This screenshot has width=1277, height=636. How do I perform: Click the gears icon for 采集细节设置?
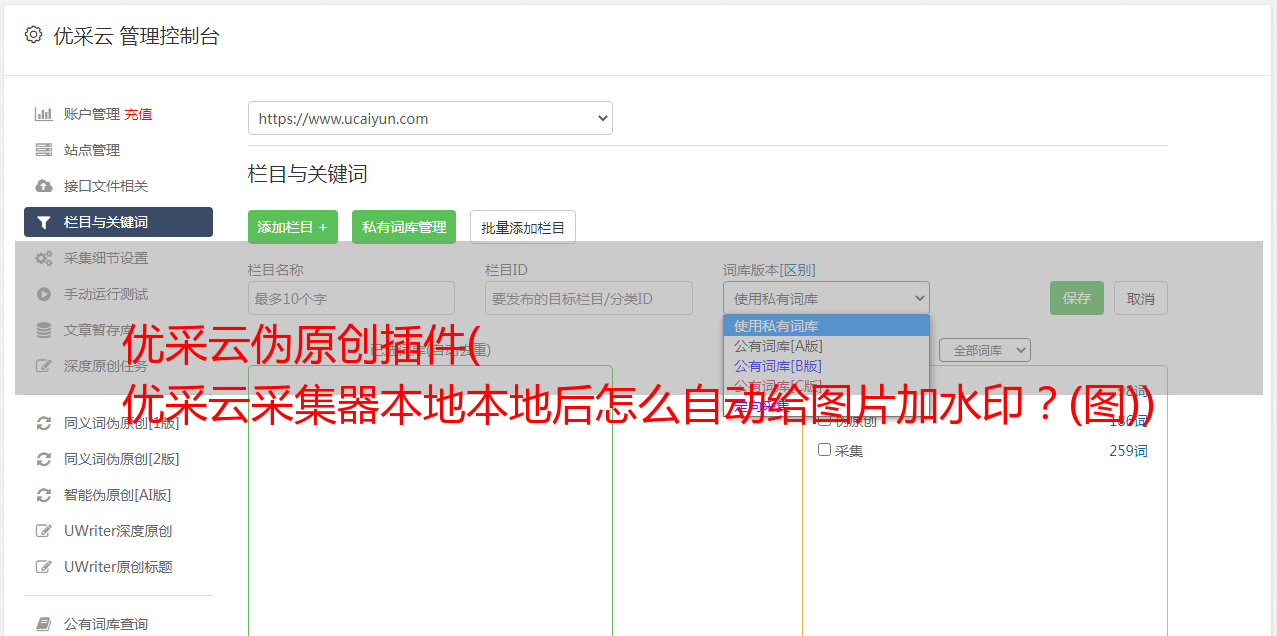44,258
